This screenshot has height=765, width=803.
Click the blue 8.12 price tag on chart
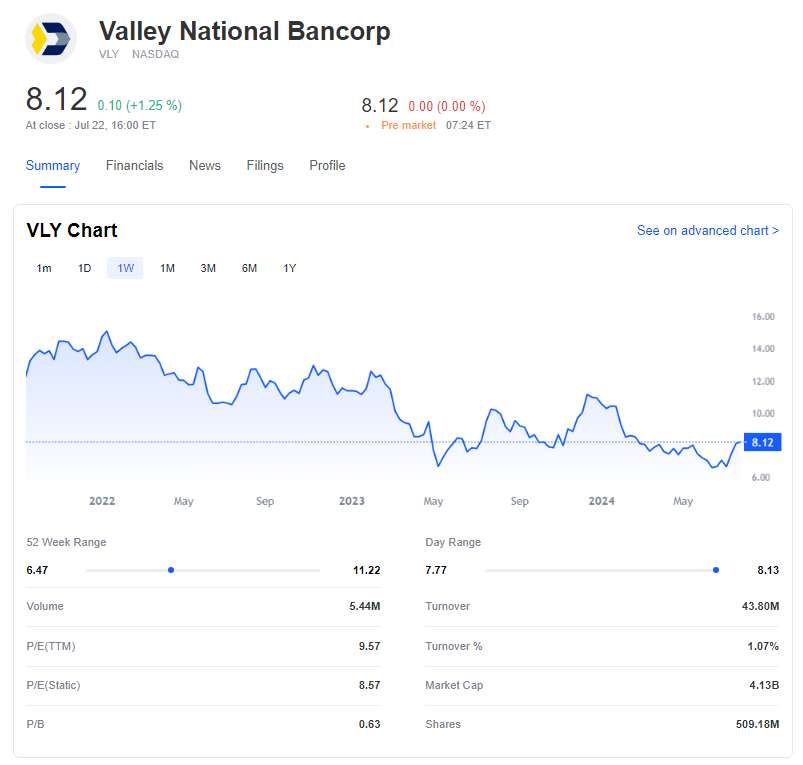tap(762, 442)
